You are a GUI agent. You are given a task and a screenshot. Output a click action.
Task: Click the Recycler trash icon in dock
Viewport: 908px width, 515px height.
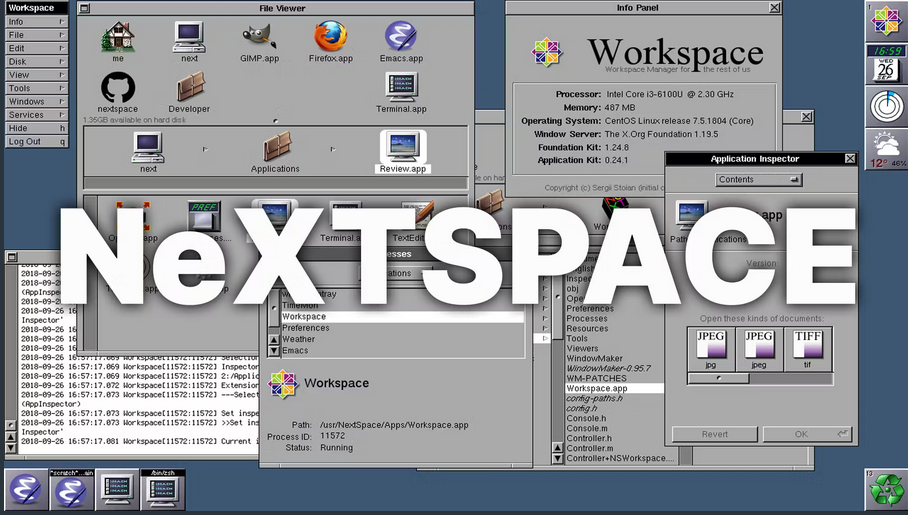click(x=885, y=490)
